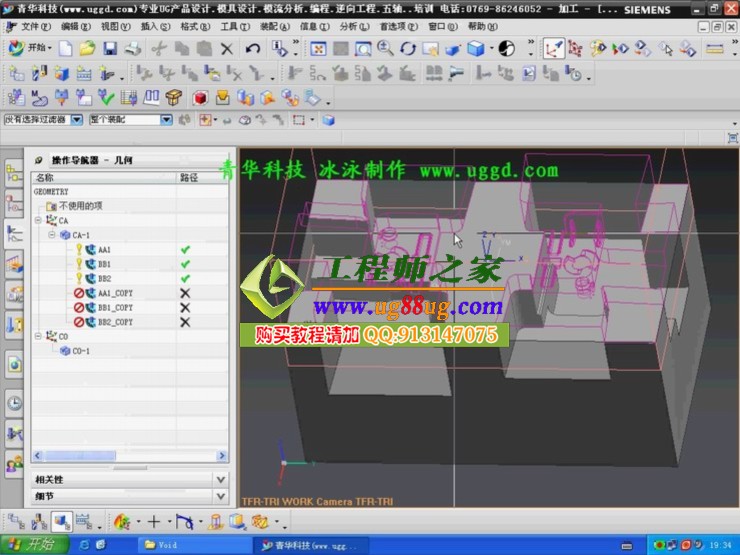
Task: Click the Create Tool icon
Action: coord(39,74)
